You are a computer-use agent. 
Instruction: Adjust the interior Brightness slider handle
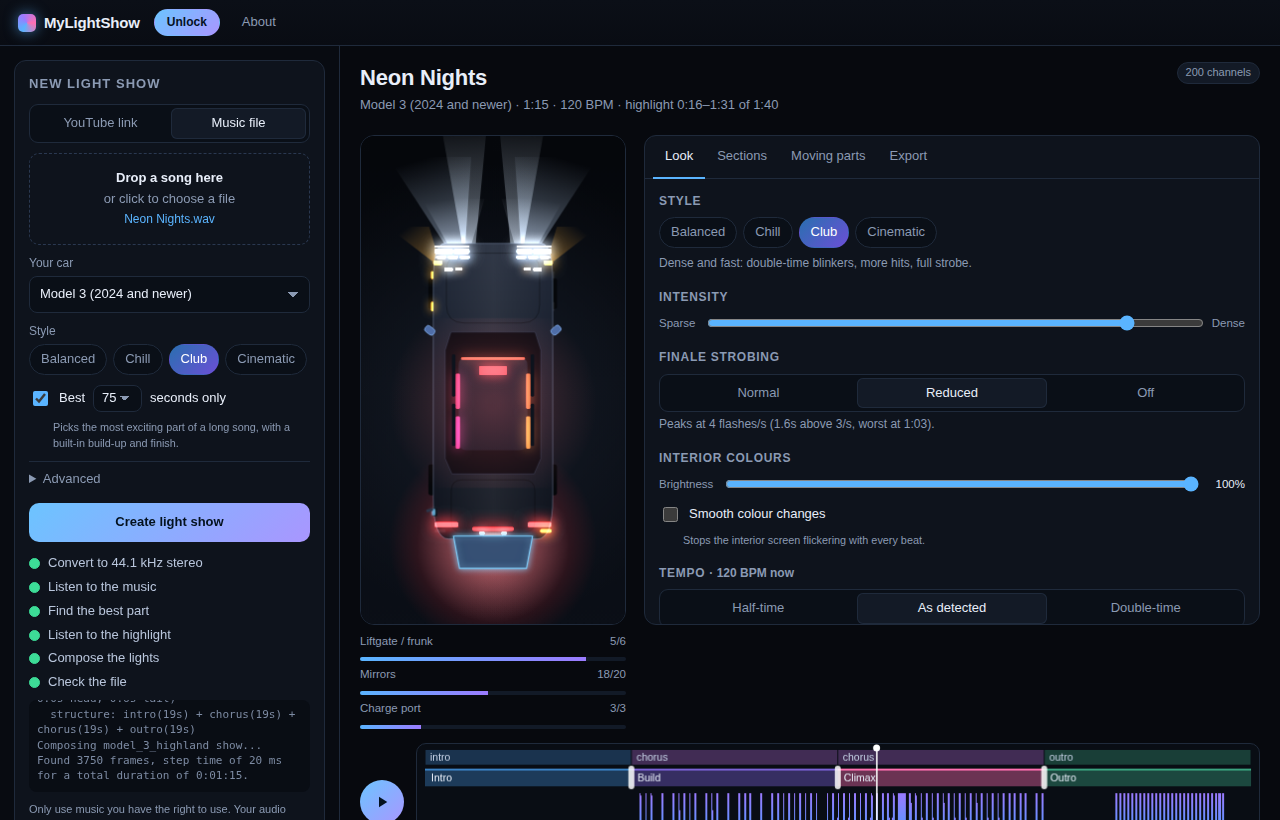1191,484
